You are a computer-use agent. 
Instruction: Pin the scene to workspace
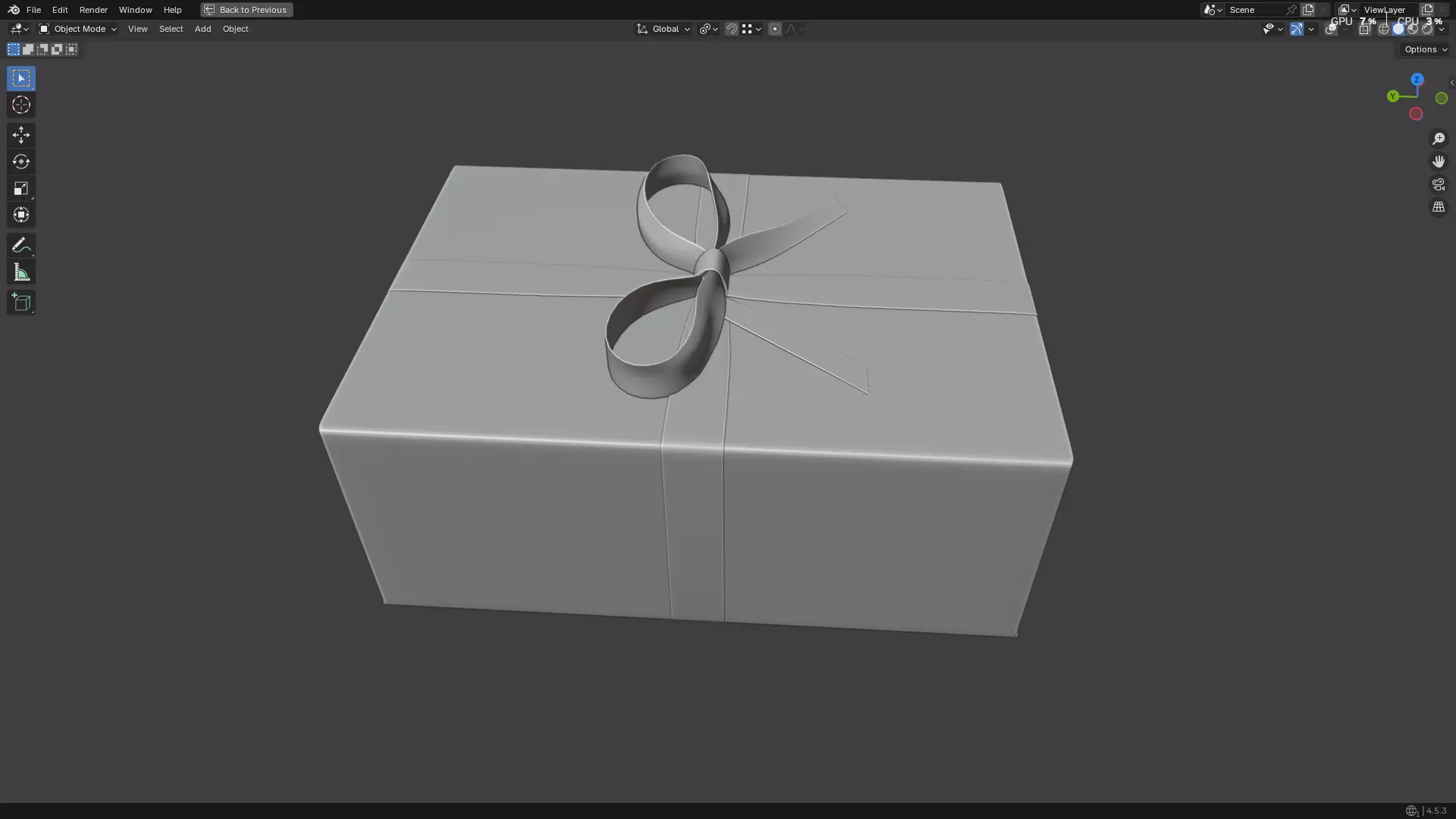tap(1291, 10)
